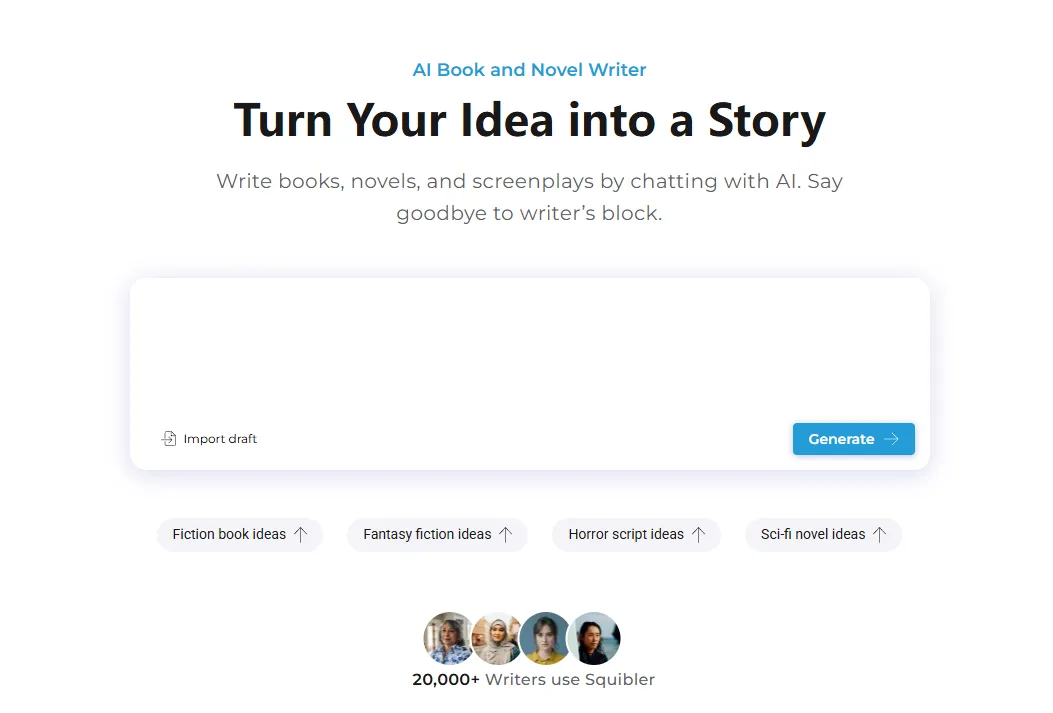Select the Fiction book ideas suggestion

coord(229,534)
